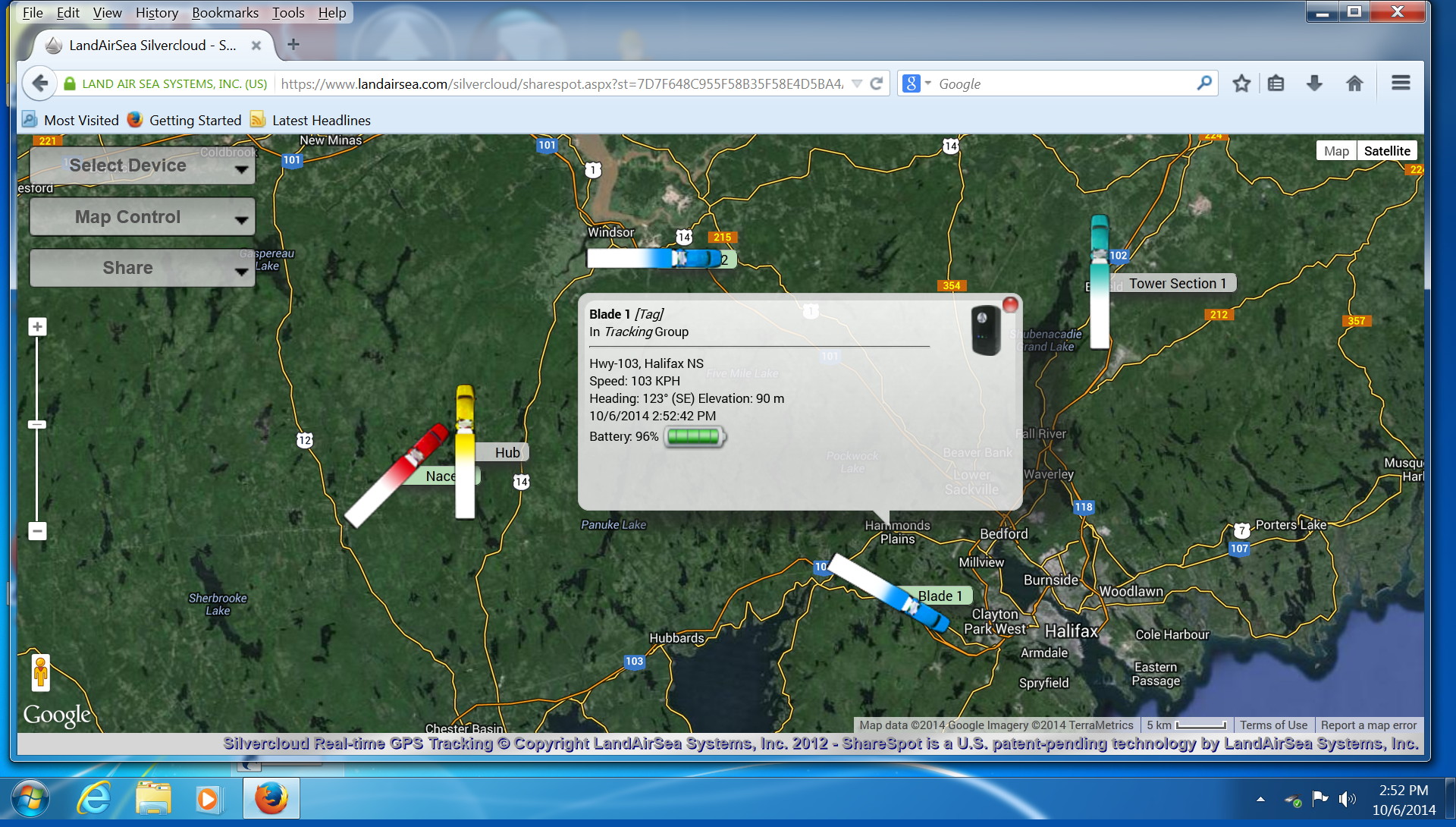The width and height of the screenshot is (1456, 827).
Task: Open the Bookmarks menu
Action: 225,13
